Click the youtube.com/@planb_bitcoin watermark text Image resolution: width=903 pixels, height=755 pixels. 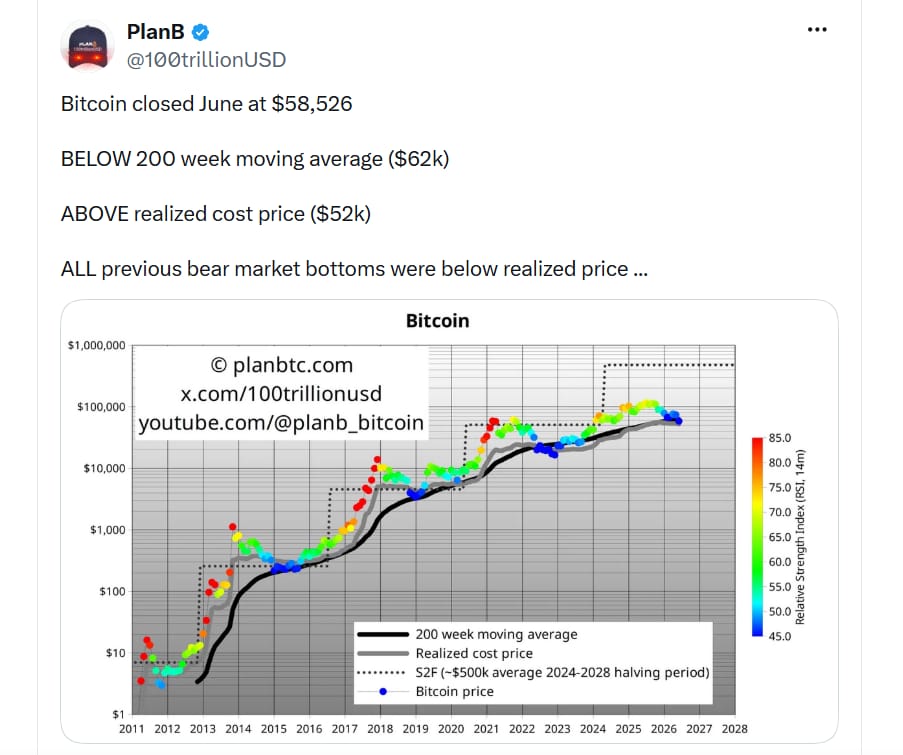click(281, 423)
